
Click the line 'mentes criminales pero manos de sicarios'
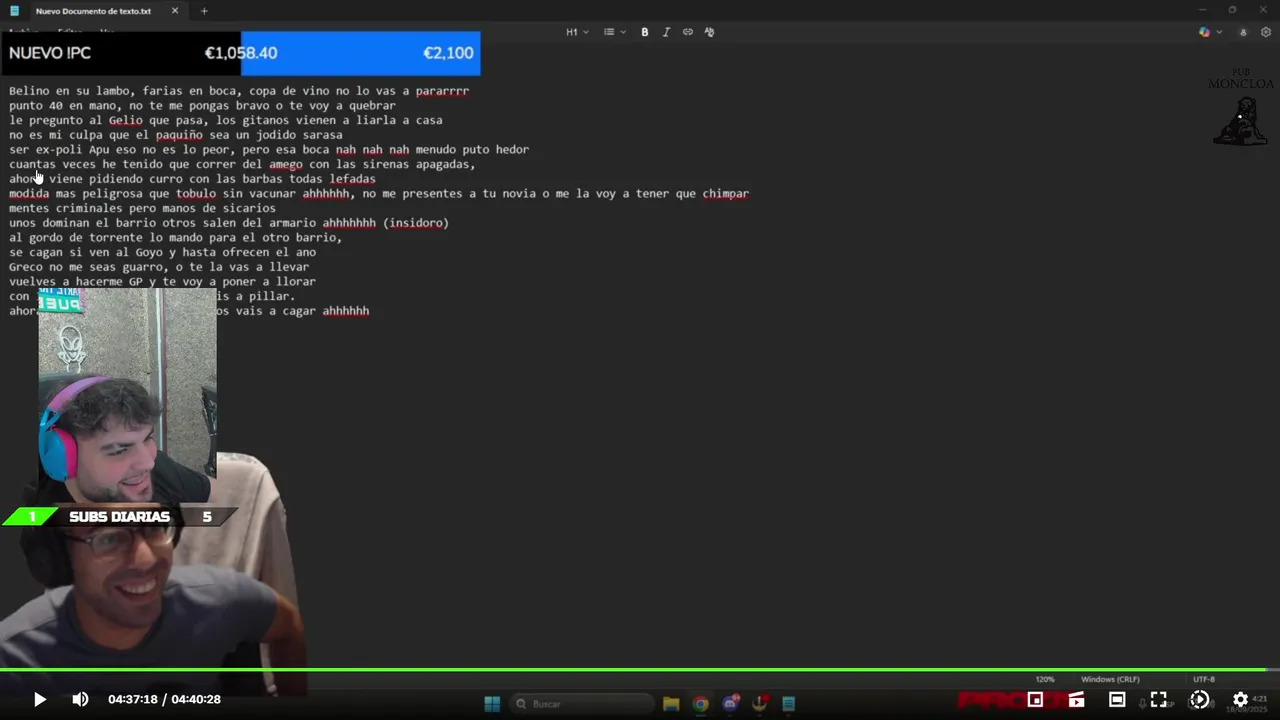(142, 208)
